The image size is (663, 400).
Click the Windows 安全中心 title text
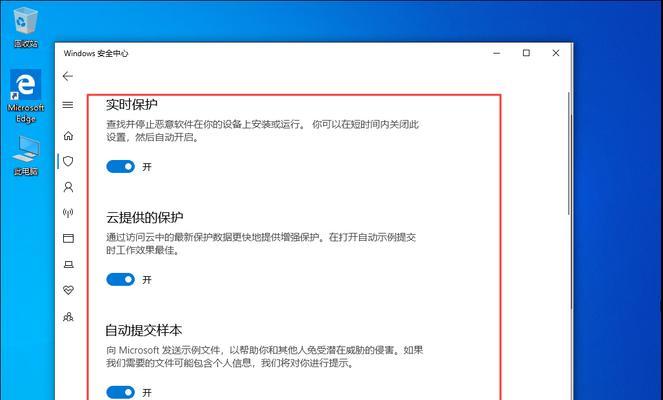96,53
